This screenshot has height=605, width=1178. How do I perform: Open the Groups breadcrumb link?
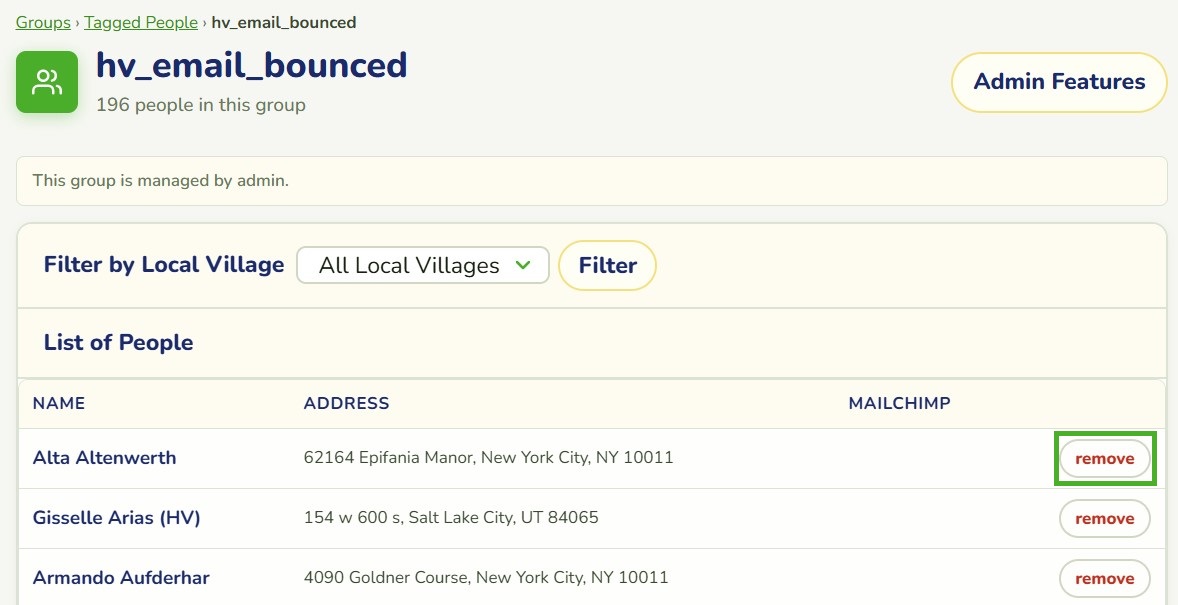pyautogui.click(x=43, y=23)
